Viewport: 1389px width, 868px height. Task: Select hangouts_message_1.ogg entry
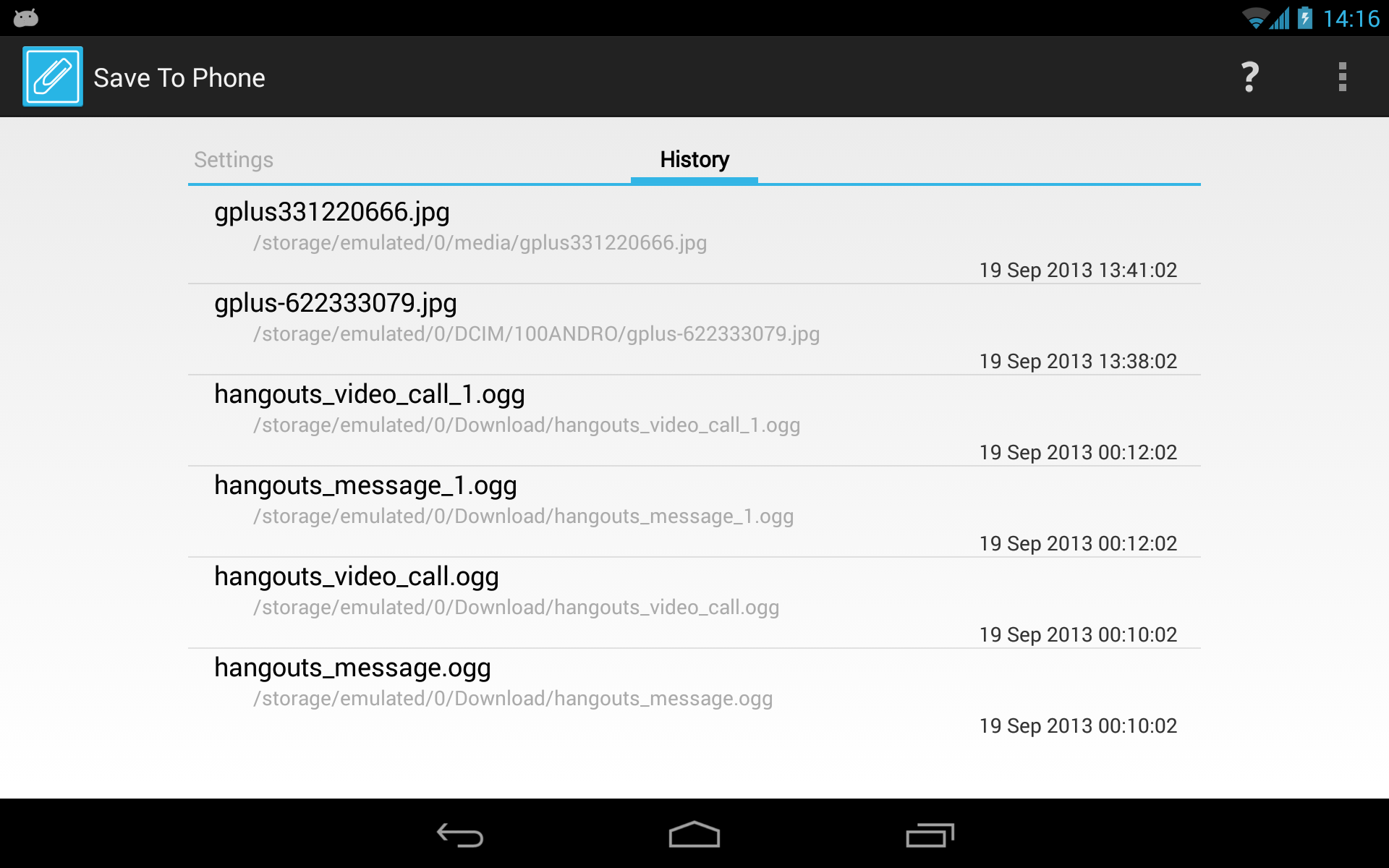pos(365,485)
